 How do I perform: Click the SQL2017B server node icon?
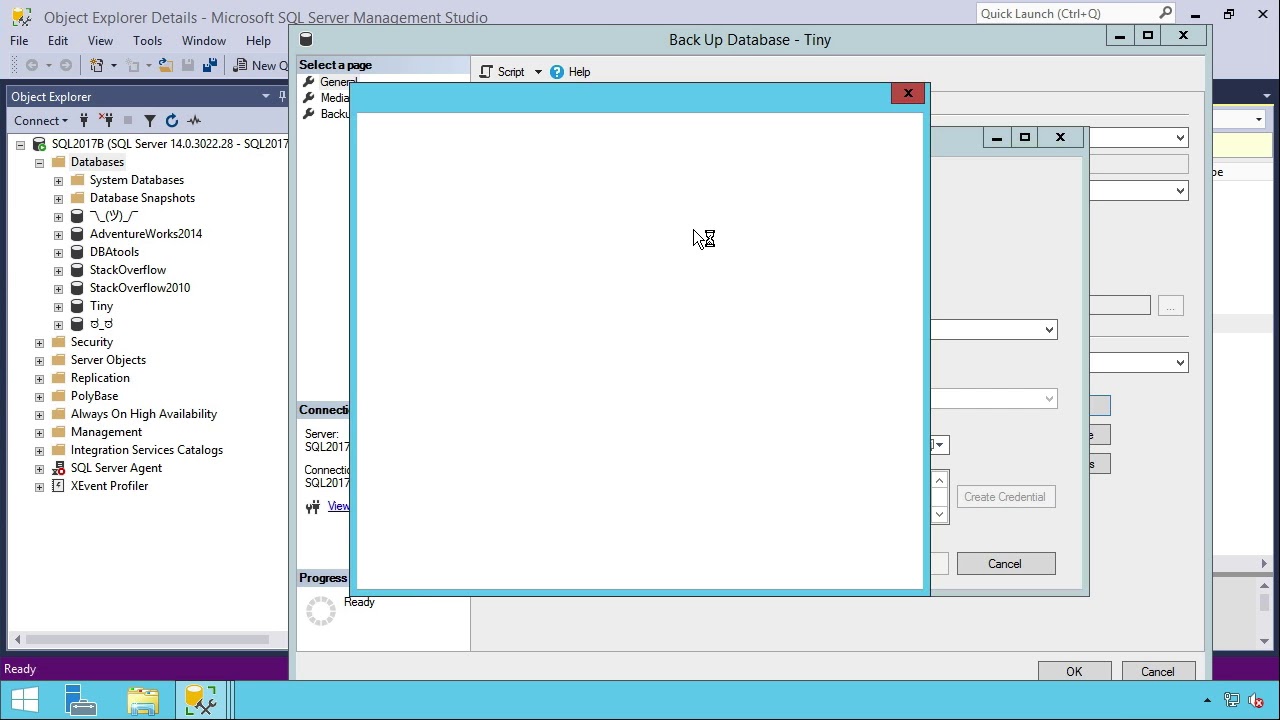tap(39, 144)
